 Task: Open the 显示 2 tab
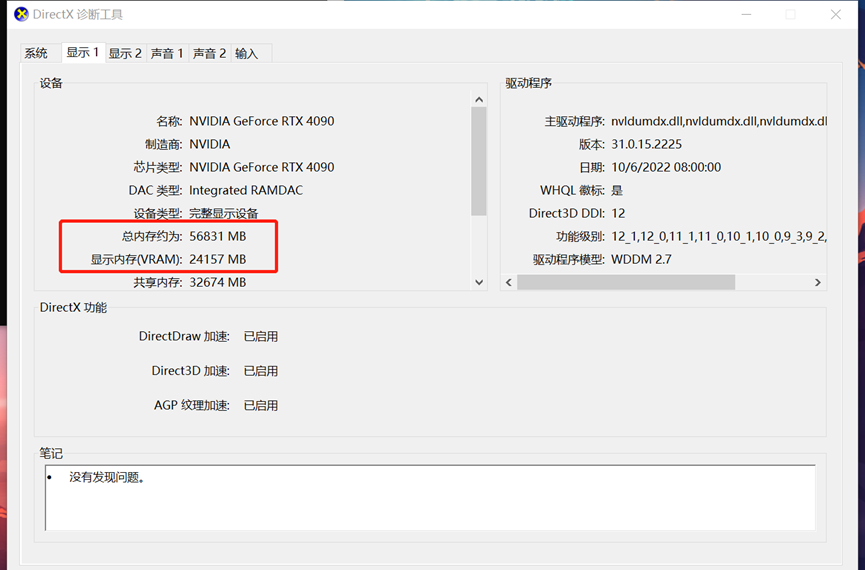tap(125, 54)
